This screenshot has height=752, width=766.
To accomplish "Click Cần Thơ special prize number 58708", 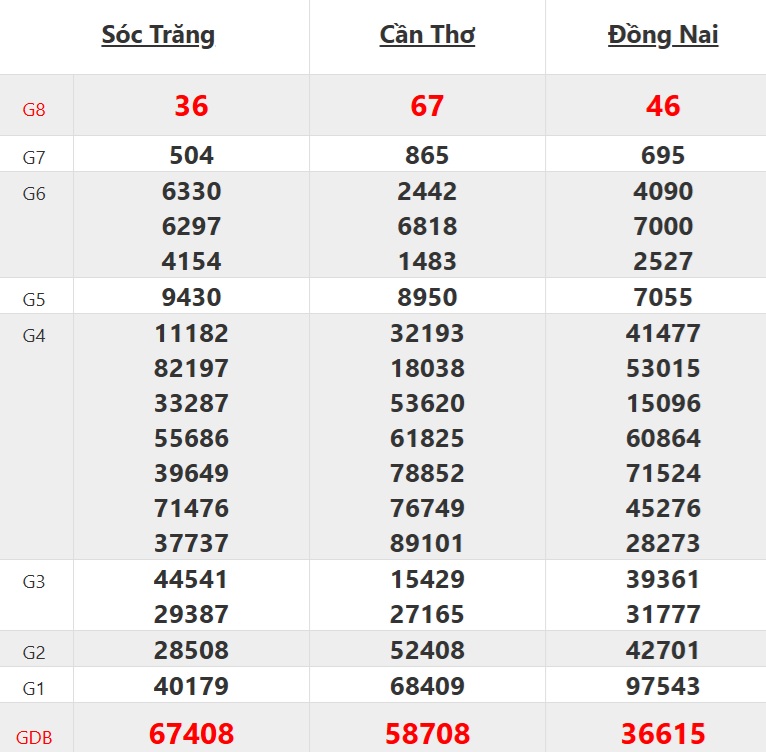I will [427, 734].
